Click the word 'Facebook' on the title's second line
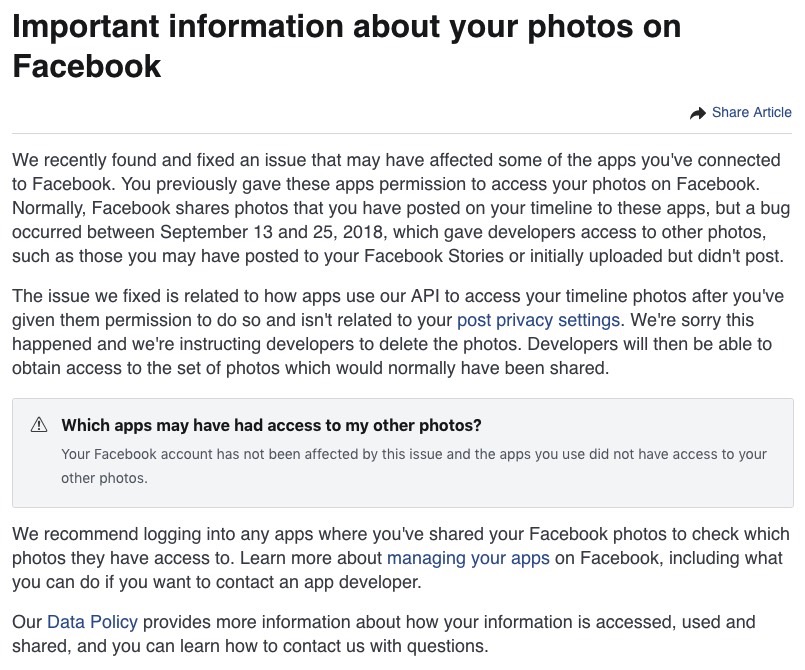This screenshot has height=670, width=805. click(87, 67)
